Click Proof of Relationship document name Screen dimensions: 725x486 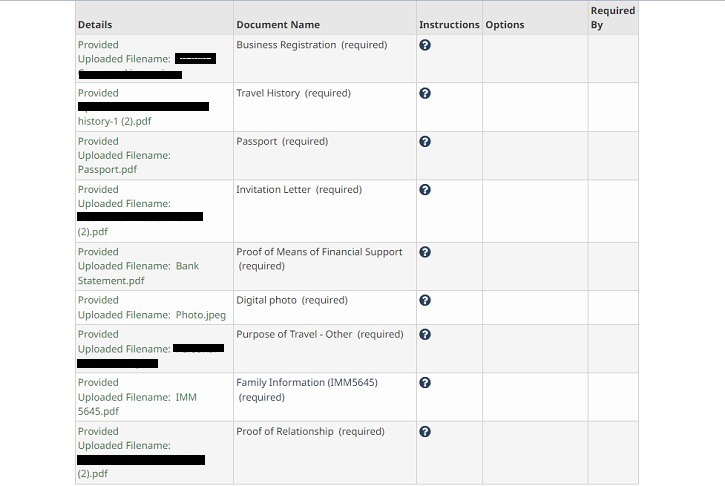click(310, 432)
